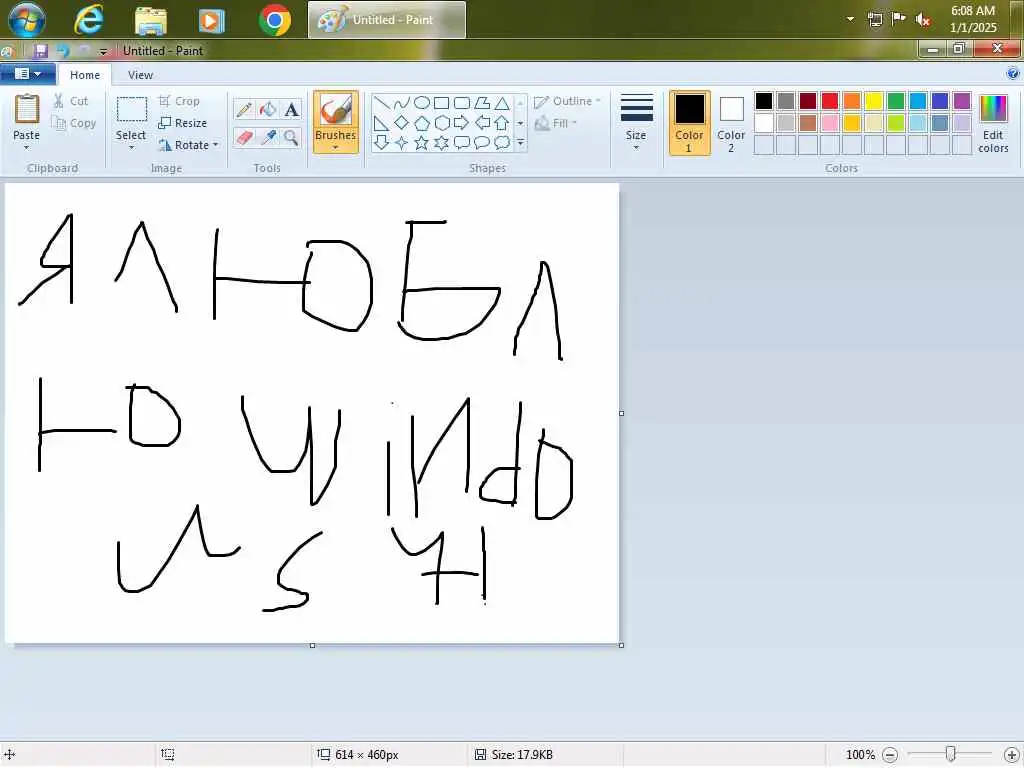The image size is (1024, 768).
Task: Click Undo in the quick access toolbar
Action: pyautogui.click(x=63, y=51)
